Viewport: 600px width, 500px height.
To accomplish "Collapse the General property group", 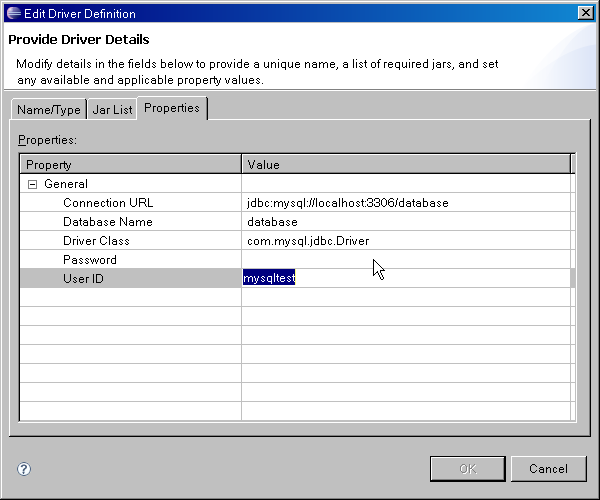I will point(33,184).
